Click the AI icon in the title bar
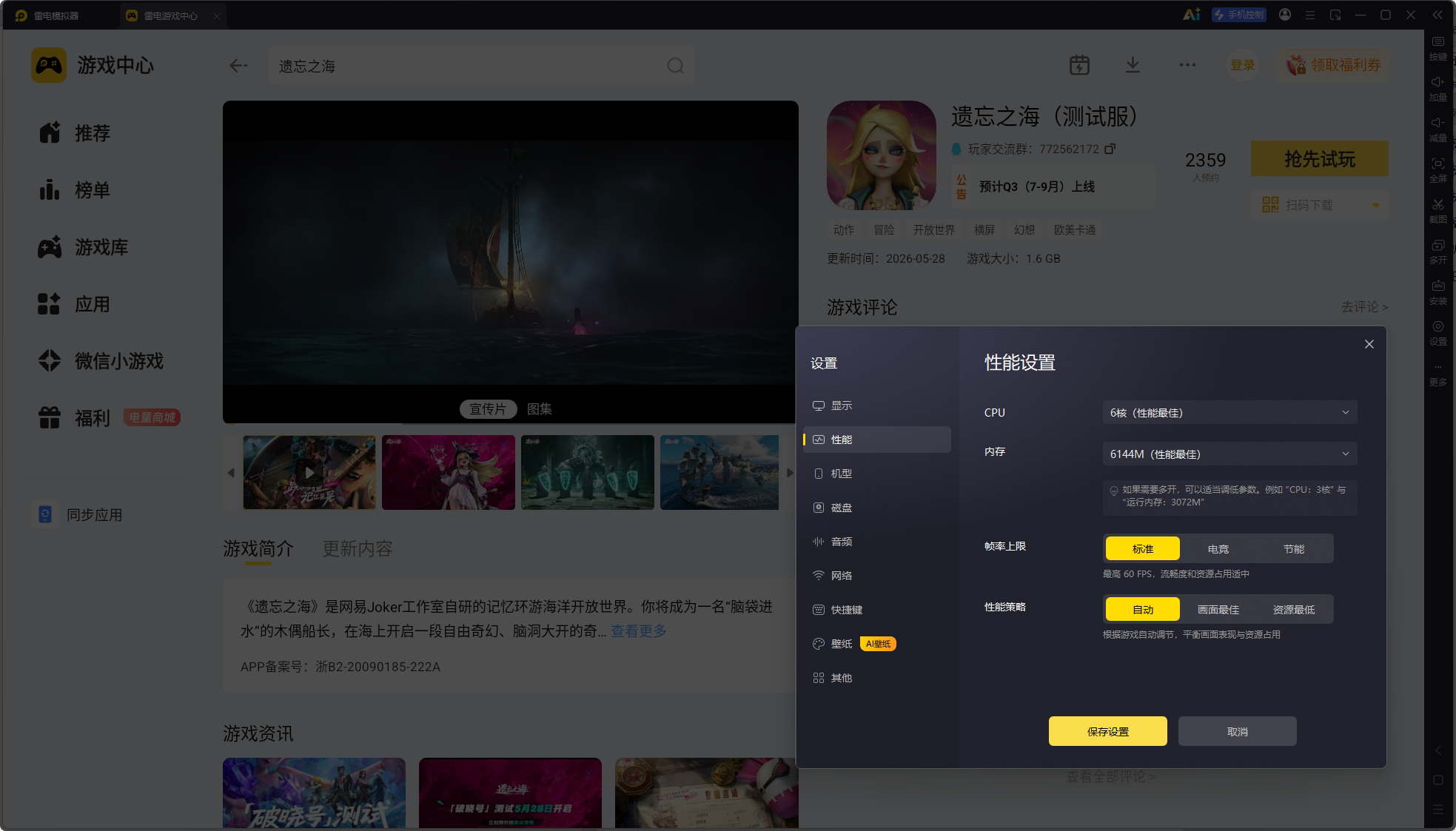 1191,15
